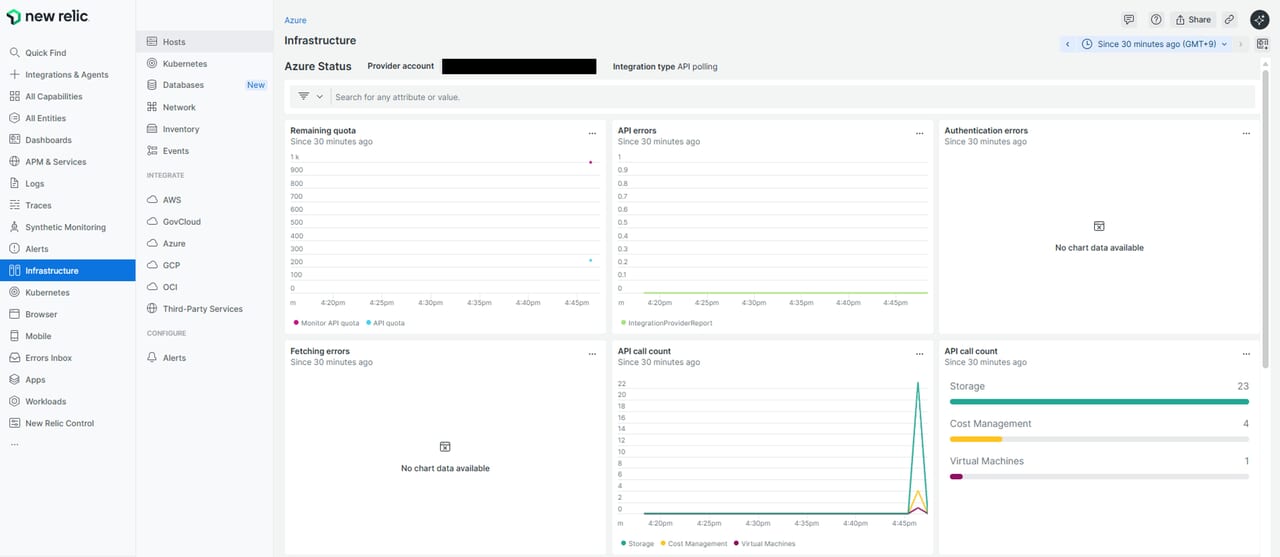1280x557 pixels.
Task: Copy permalink using the link icon
Action: 1229,20
